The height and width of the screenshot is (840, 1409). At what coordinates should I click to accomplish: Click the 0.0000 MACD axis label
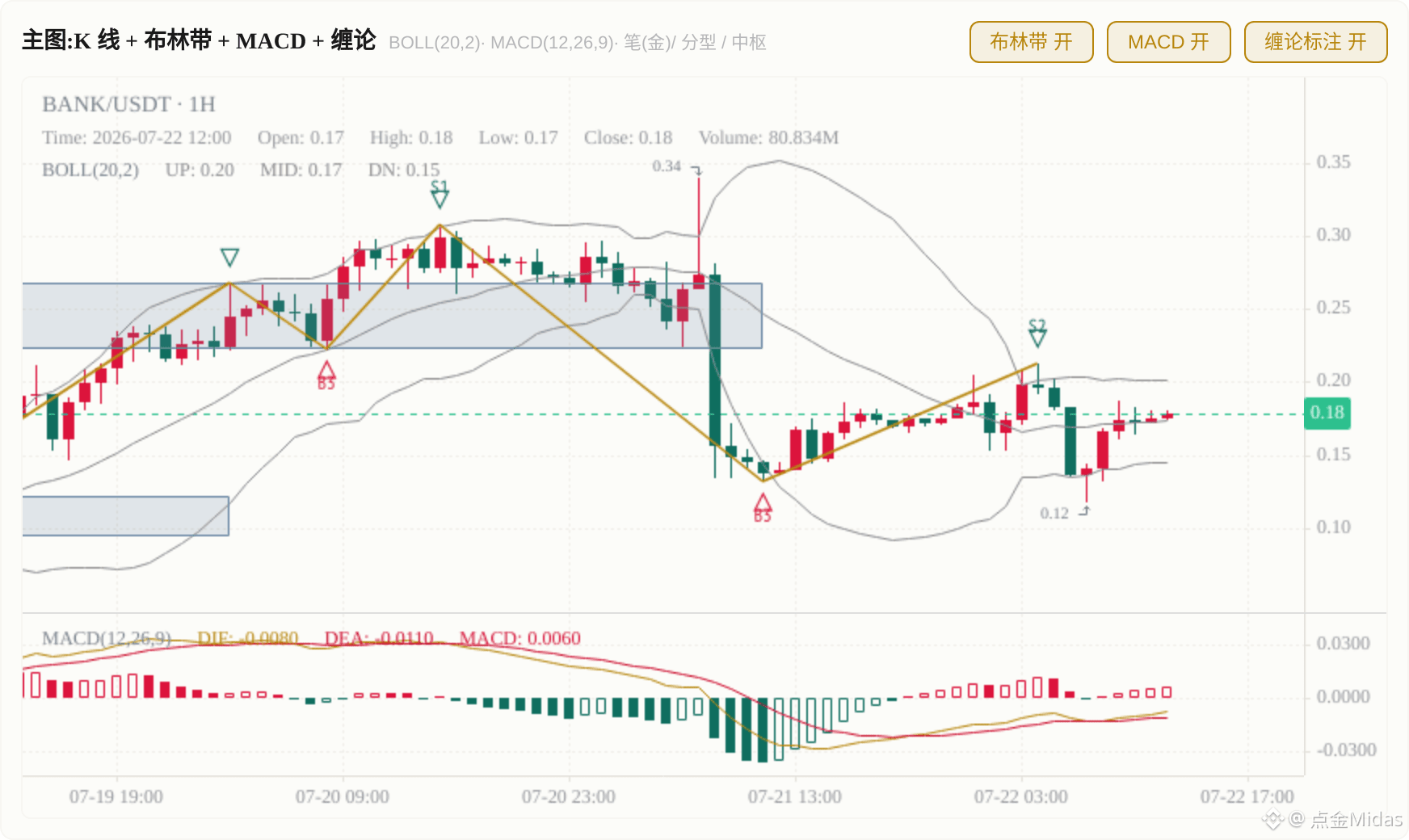pyautogui.click(x=1344, y=696)
